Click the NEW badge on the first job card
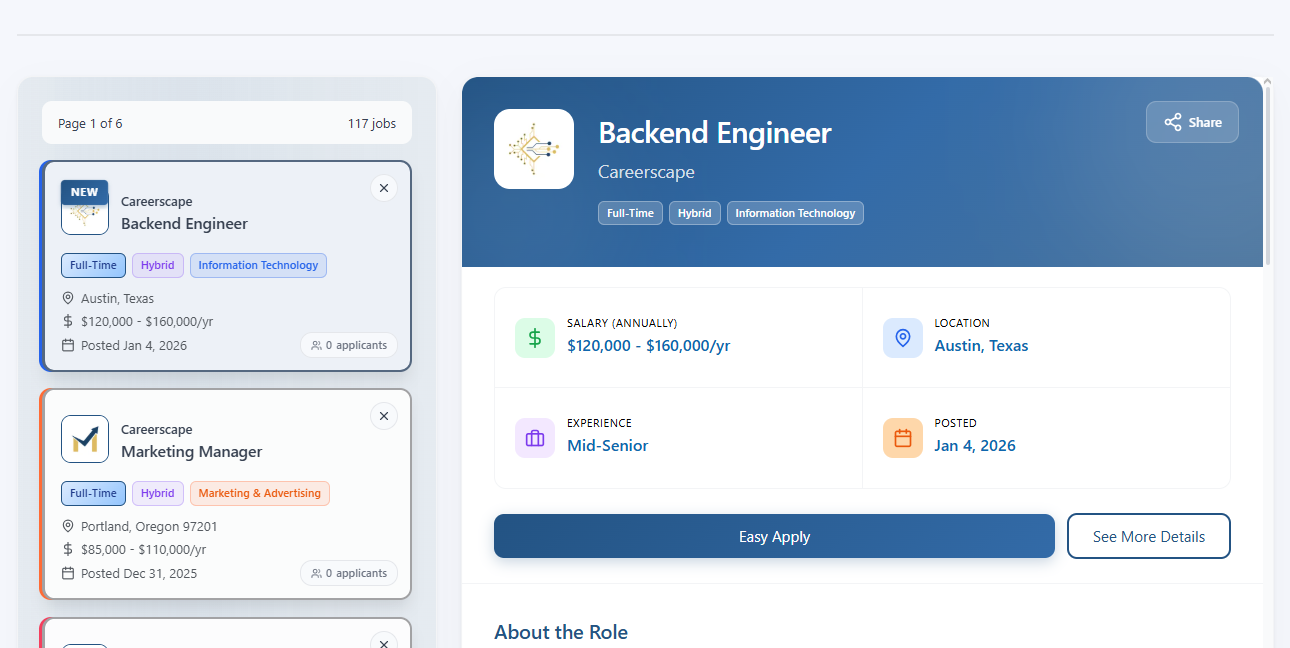This screenshot has height=648, width=1290. coord(84,192)
